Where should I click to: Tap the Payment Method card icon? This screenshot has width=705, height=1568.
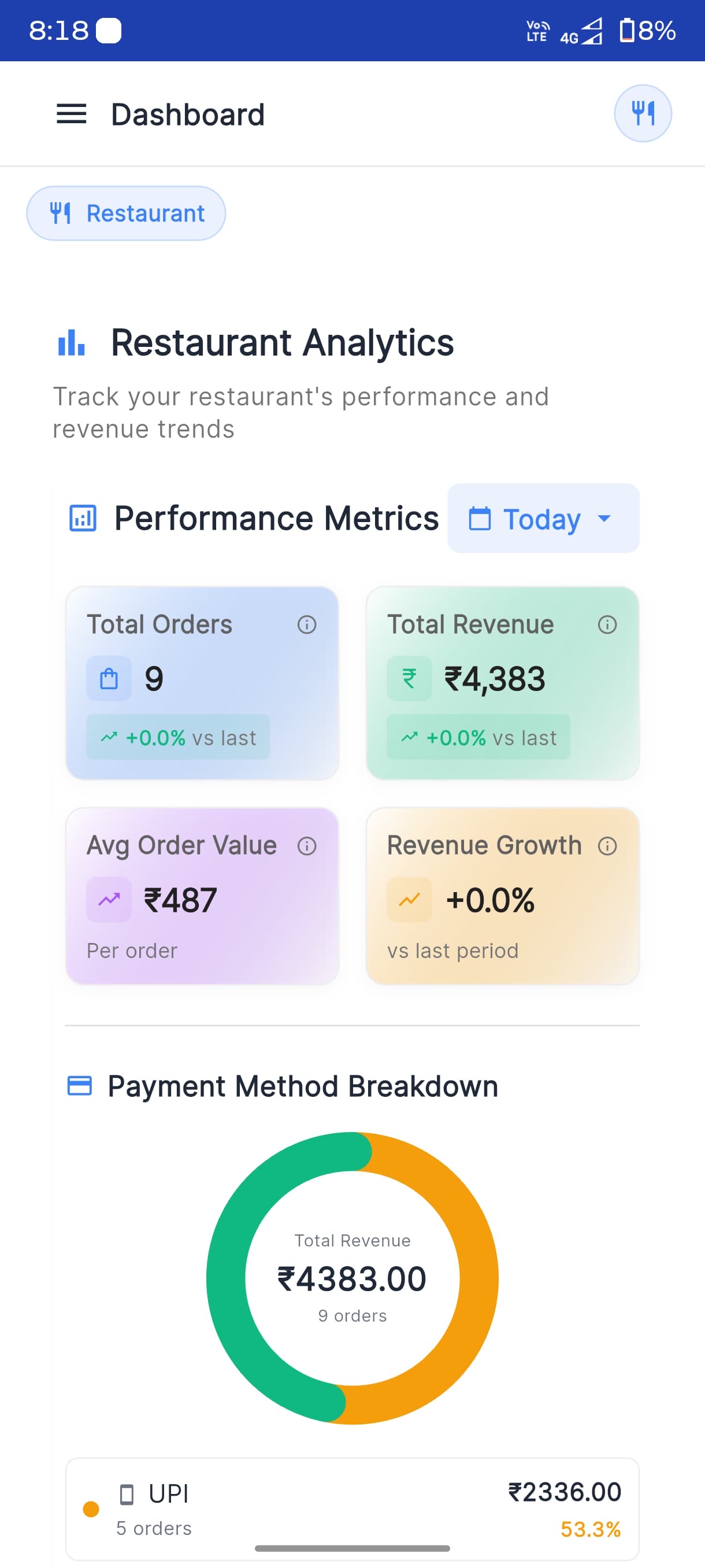pos(79,1086)
